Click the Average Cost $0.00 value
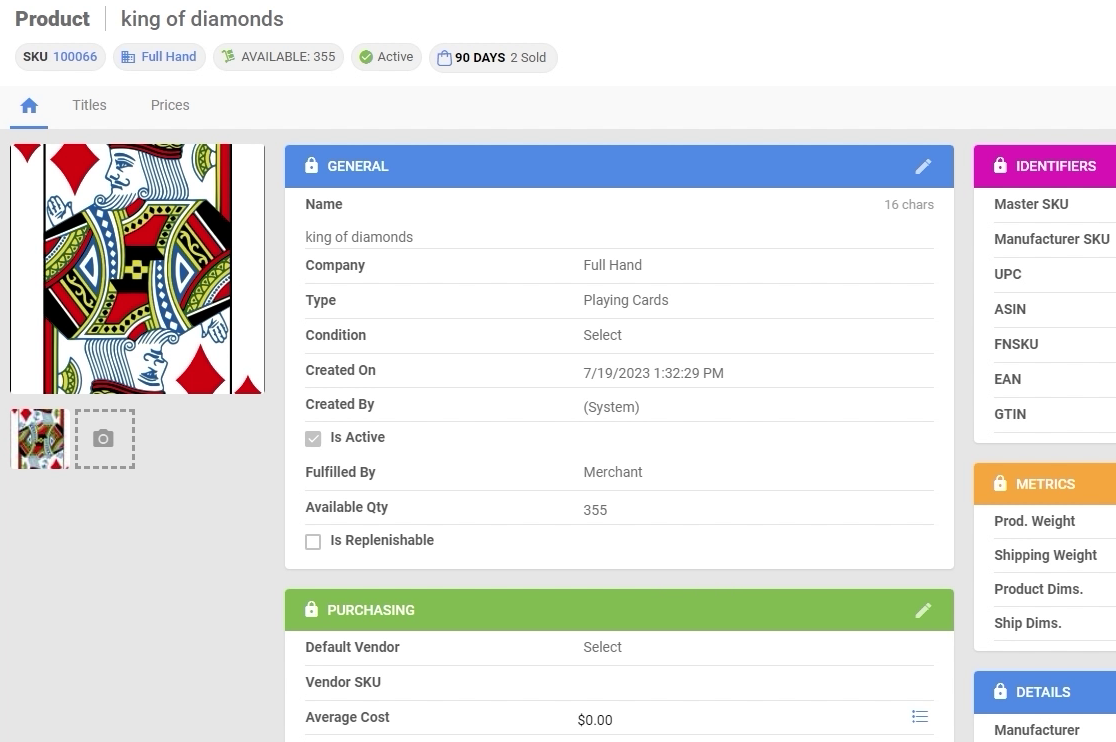The image size is (1116, 742). (x=595, y=720)
